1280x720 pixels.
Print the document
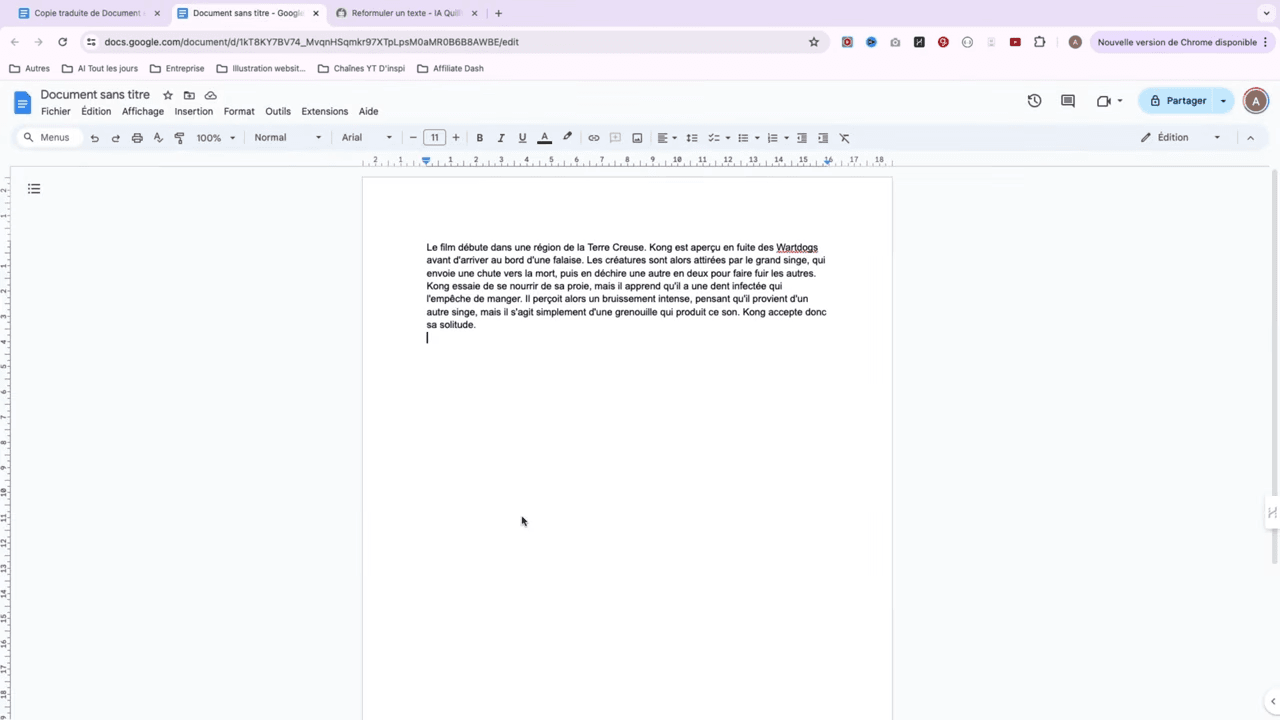[137, 138]
